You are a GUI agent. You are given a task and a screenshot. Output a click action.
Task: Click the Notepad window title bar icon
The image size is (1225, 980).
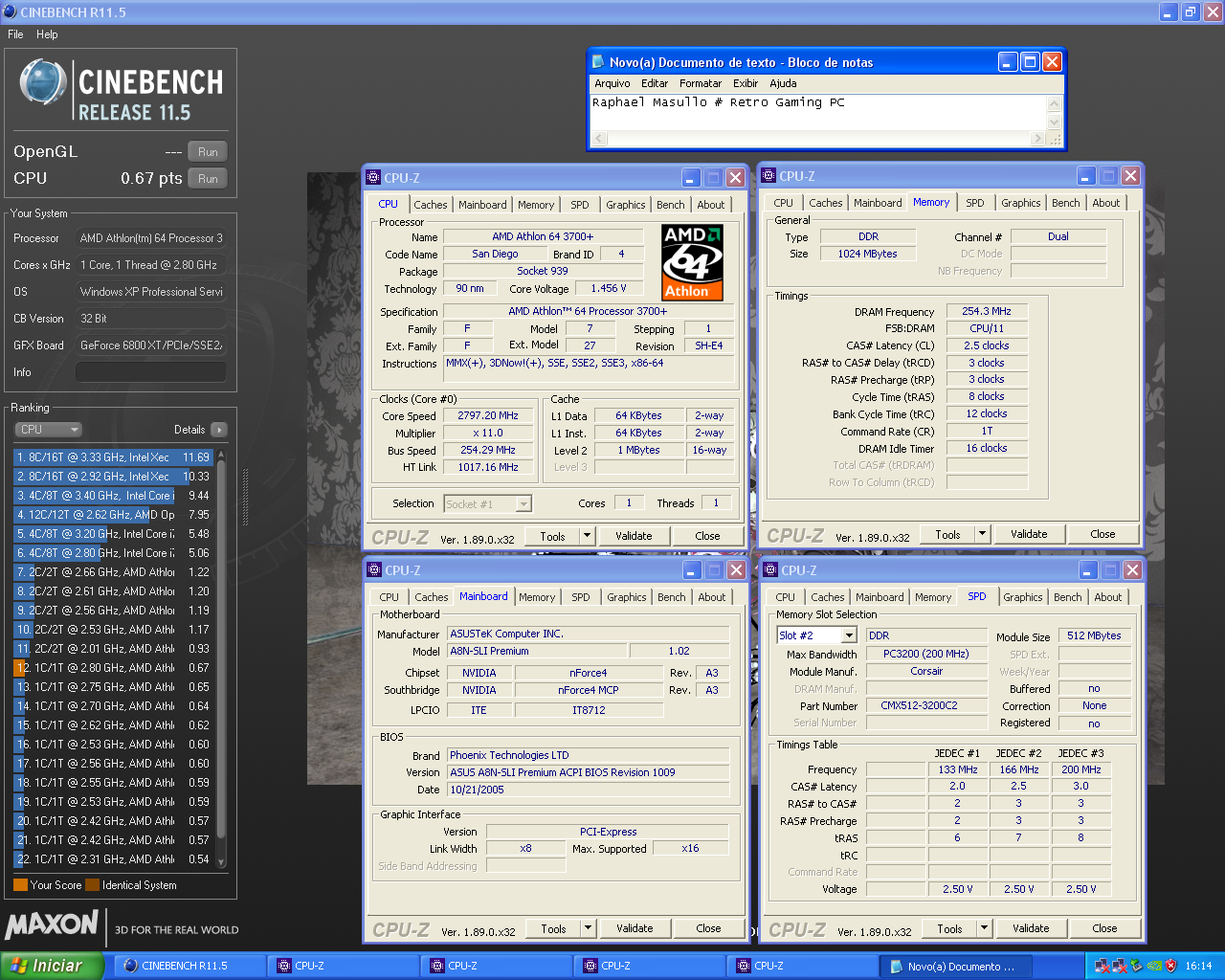(598, 62)
